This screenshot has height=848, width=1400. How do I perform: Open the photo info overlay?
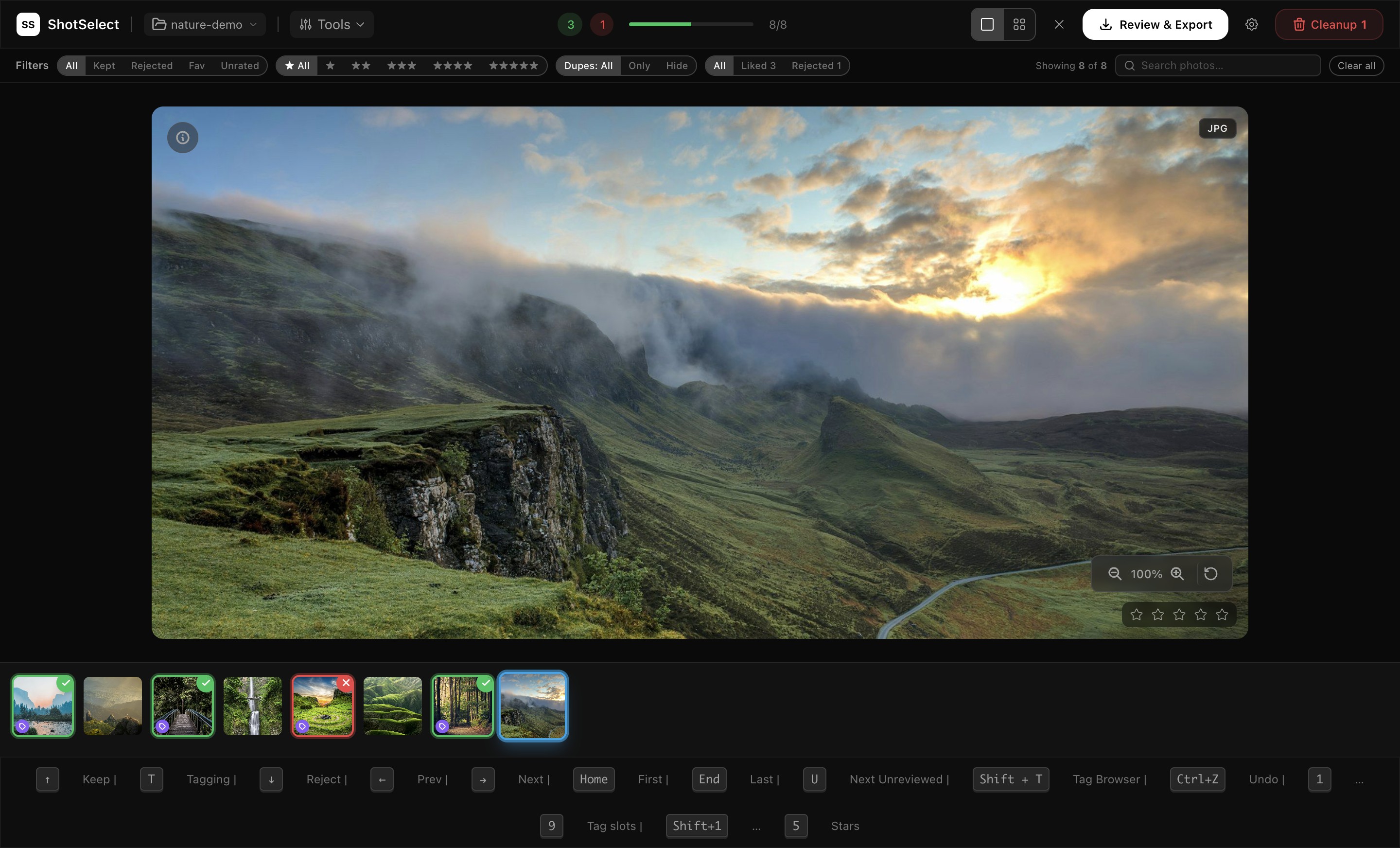tap(182, 137)
